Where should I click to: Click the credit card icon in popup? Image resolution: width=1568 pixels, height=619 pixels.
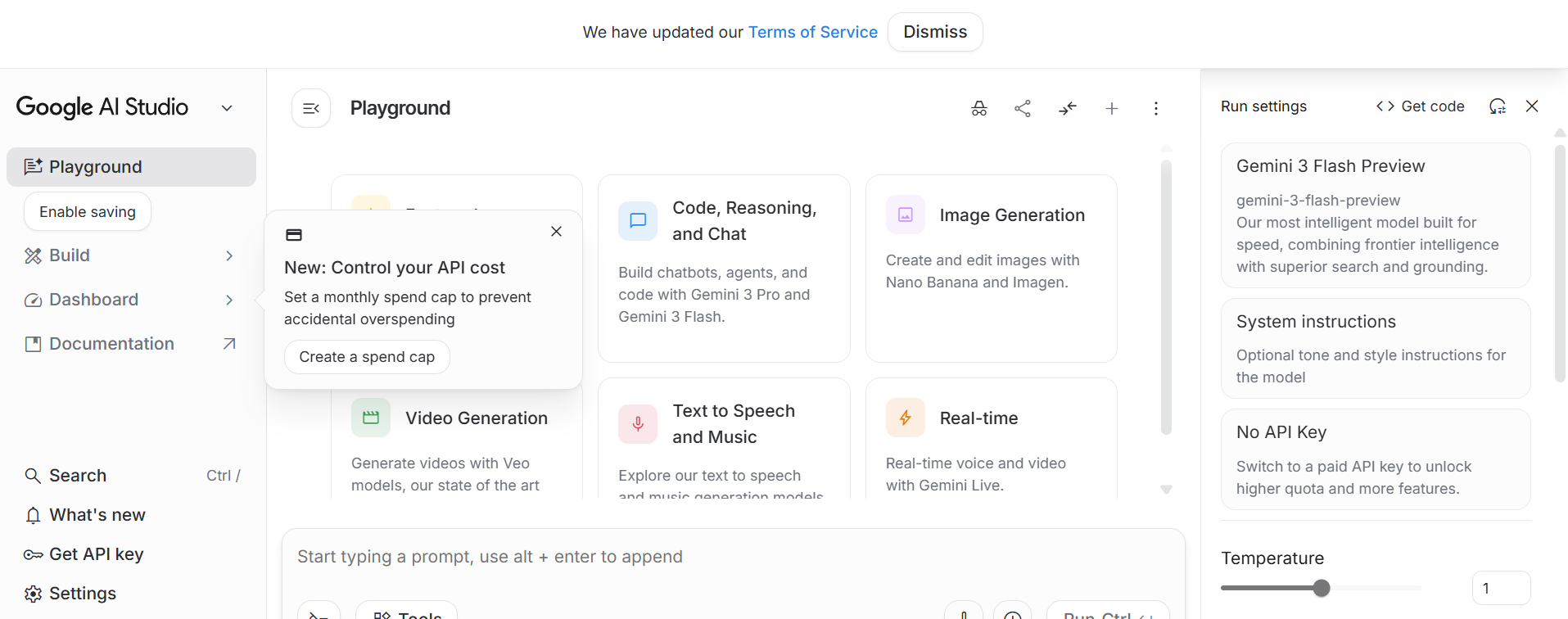click(x=294, y=235)
